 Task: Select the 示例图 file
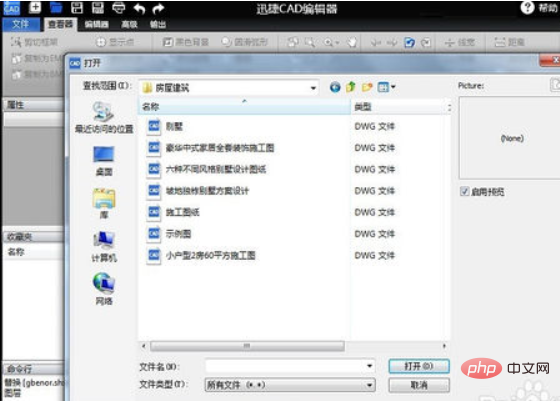coord(178,234)
